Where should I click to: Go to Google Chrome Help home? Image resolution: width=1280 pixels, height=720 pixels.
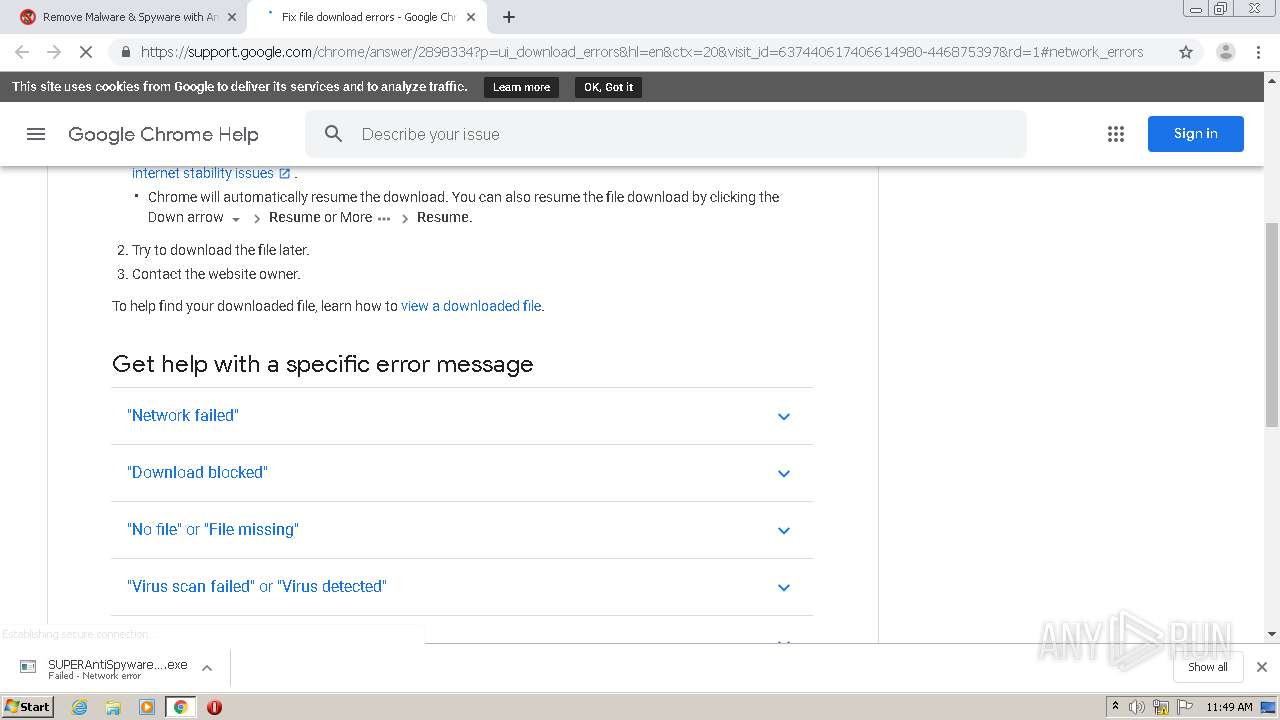[x=163, y=134]
